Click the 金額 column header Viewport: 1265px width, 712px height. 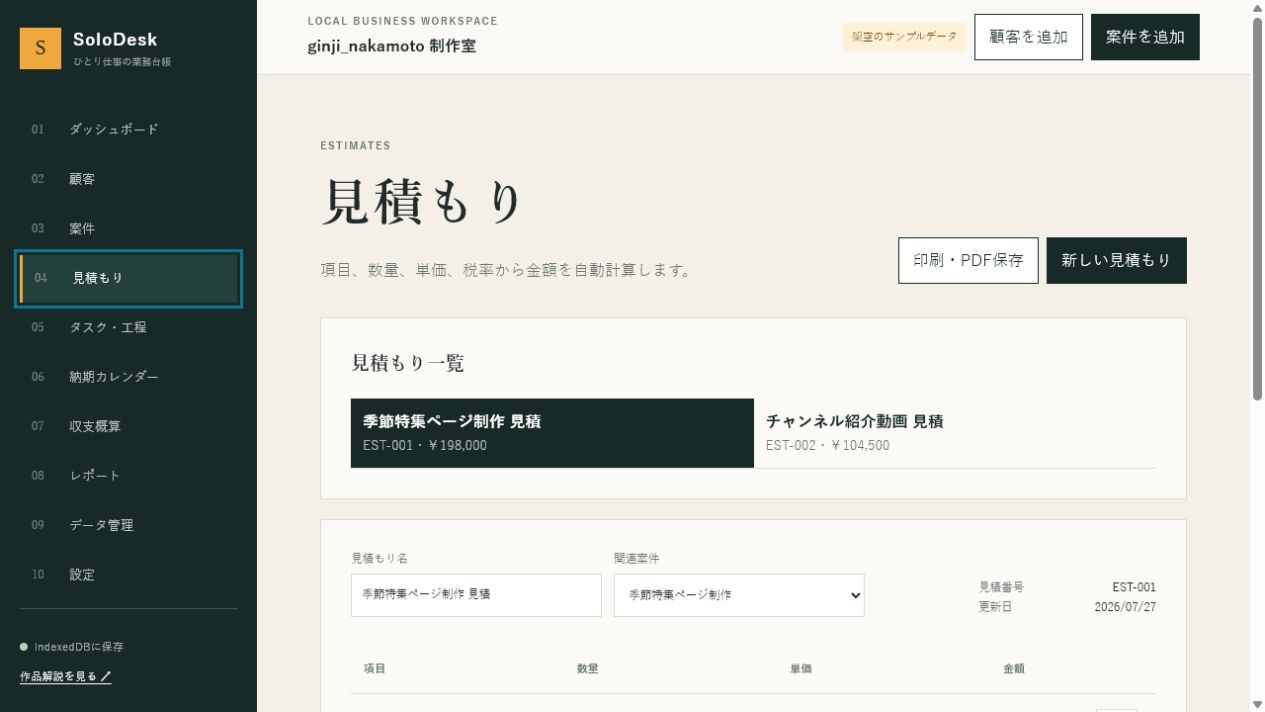pos(1014,668)
